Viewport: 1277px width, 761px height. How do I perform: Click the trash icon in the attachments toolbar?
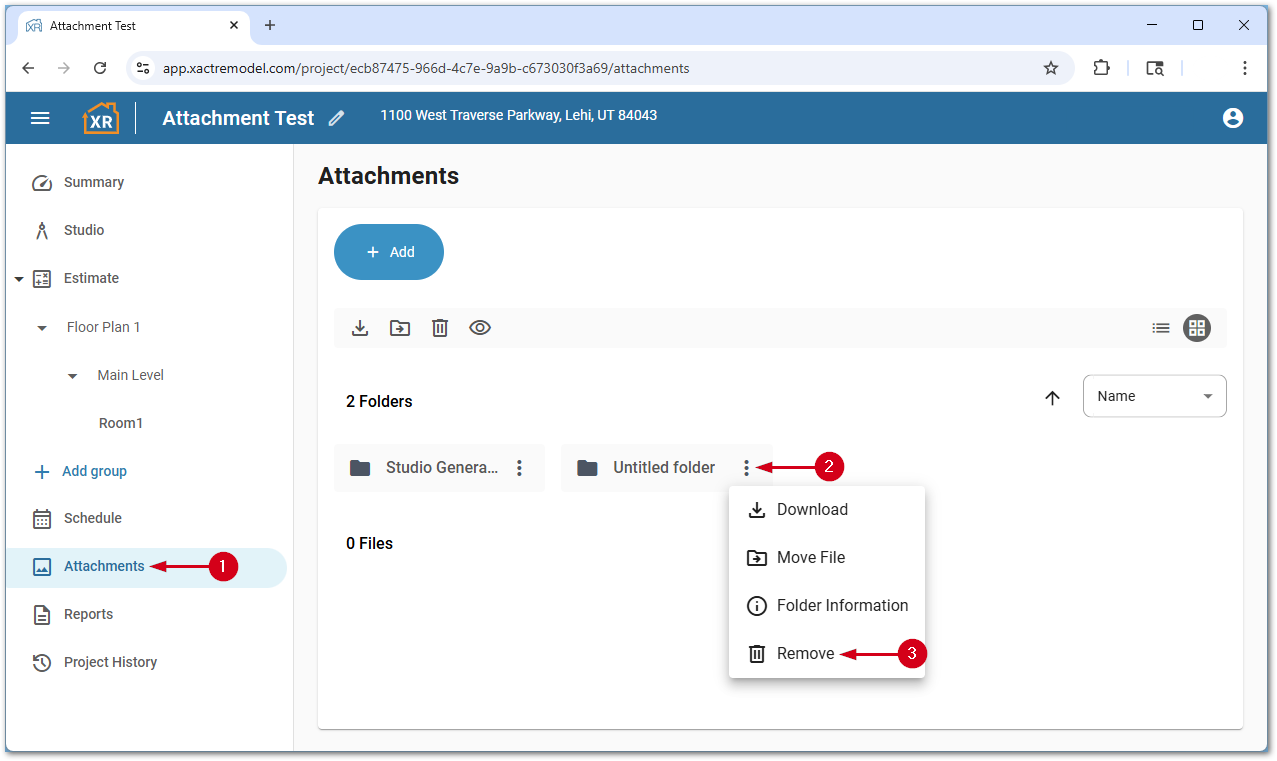click(x=440, y=328)
